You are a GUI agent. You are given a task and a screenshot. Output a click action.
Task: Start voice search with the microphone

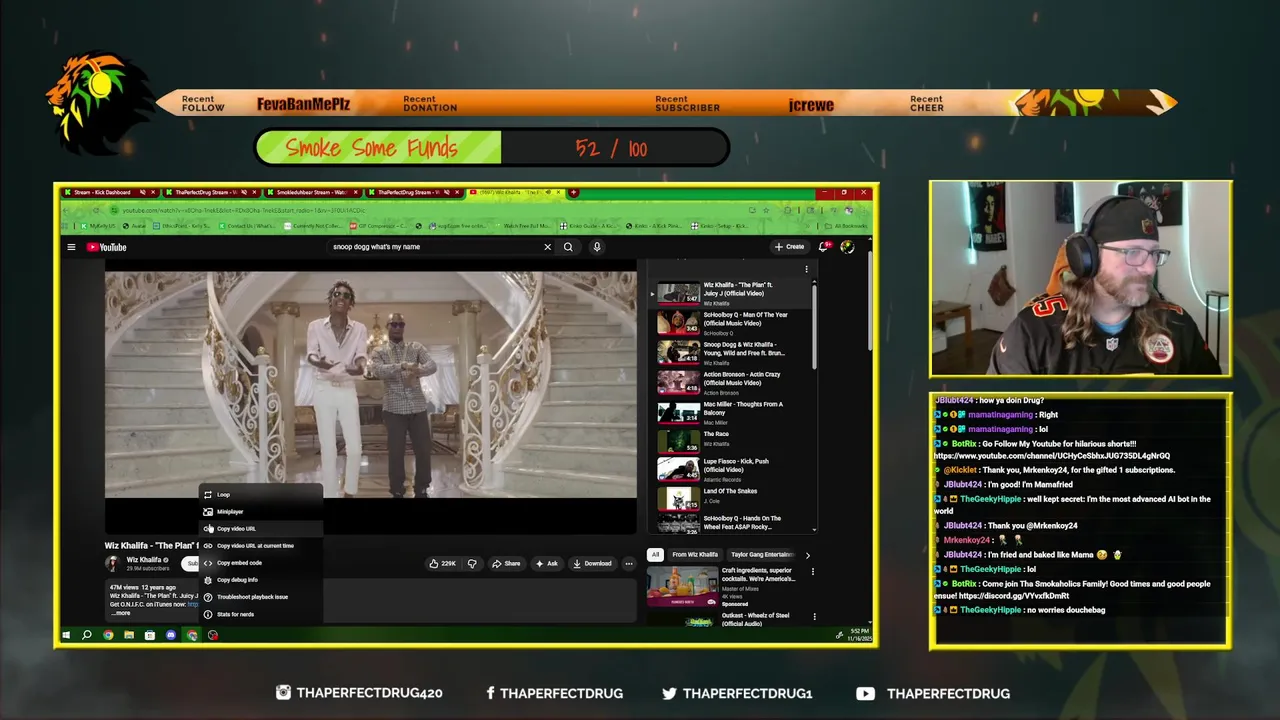[597, 247]
